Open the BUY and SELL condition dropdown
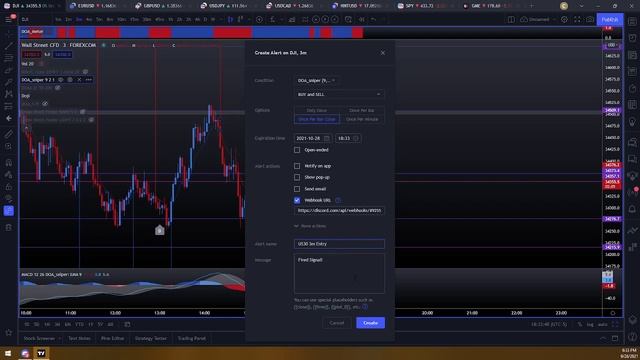Image resolution: width=640 pixels, height=360 pixels. coord(339,94)
